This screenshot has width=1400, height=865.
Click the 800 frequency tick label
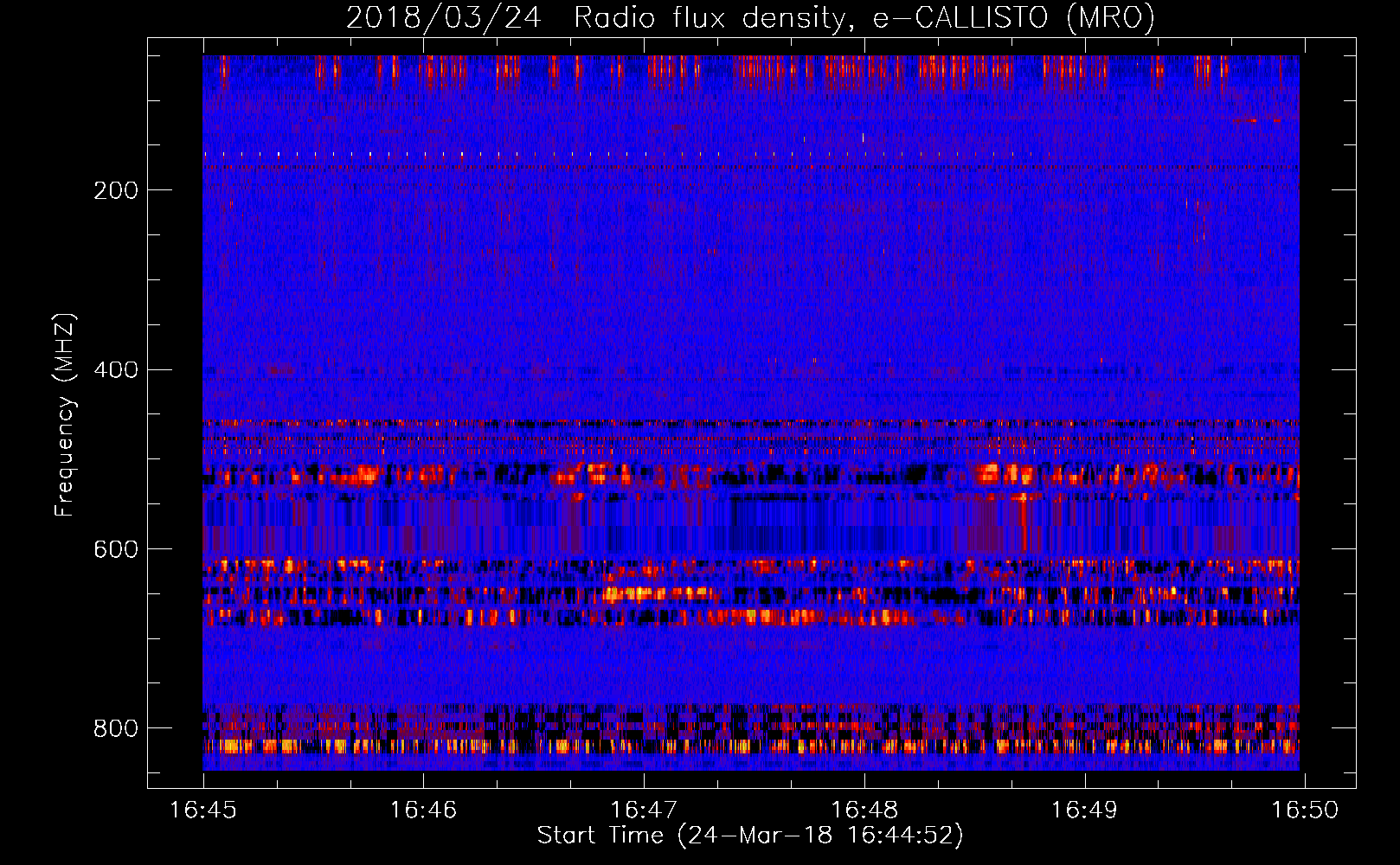(x=116, y=728)
